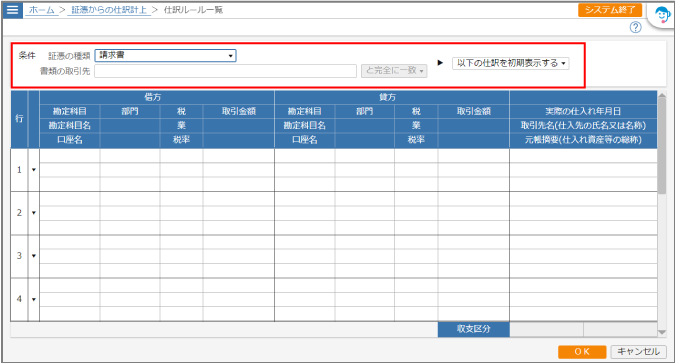
Task: Expand the row 1 dropdown arrow
Action: tap(34, 170)
